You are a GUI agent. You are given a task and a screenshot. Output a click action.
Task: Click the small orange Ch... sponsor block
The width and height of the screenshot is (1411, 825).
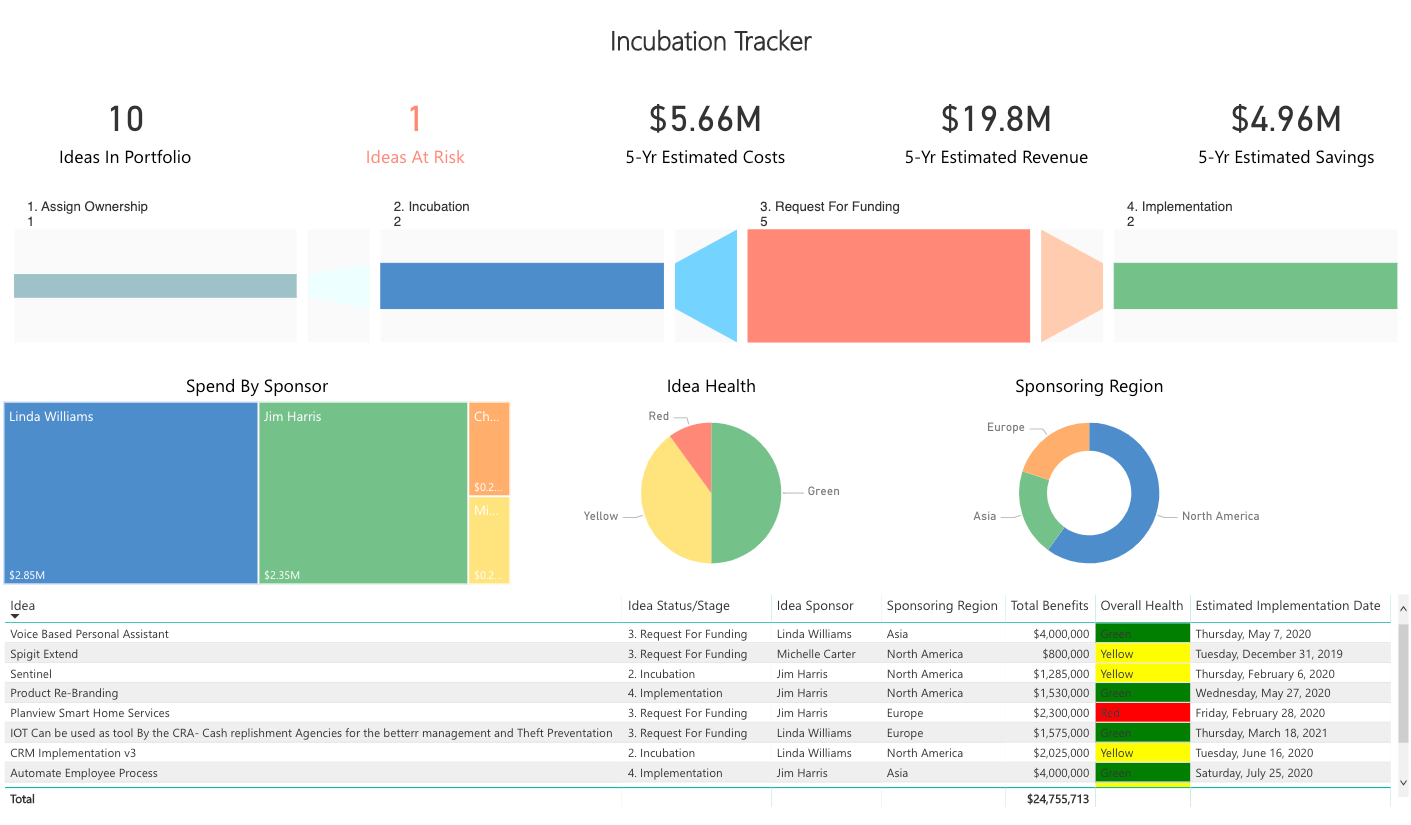(489, 445)
